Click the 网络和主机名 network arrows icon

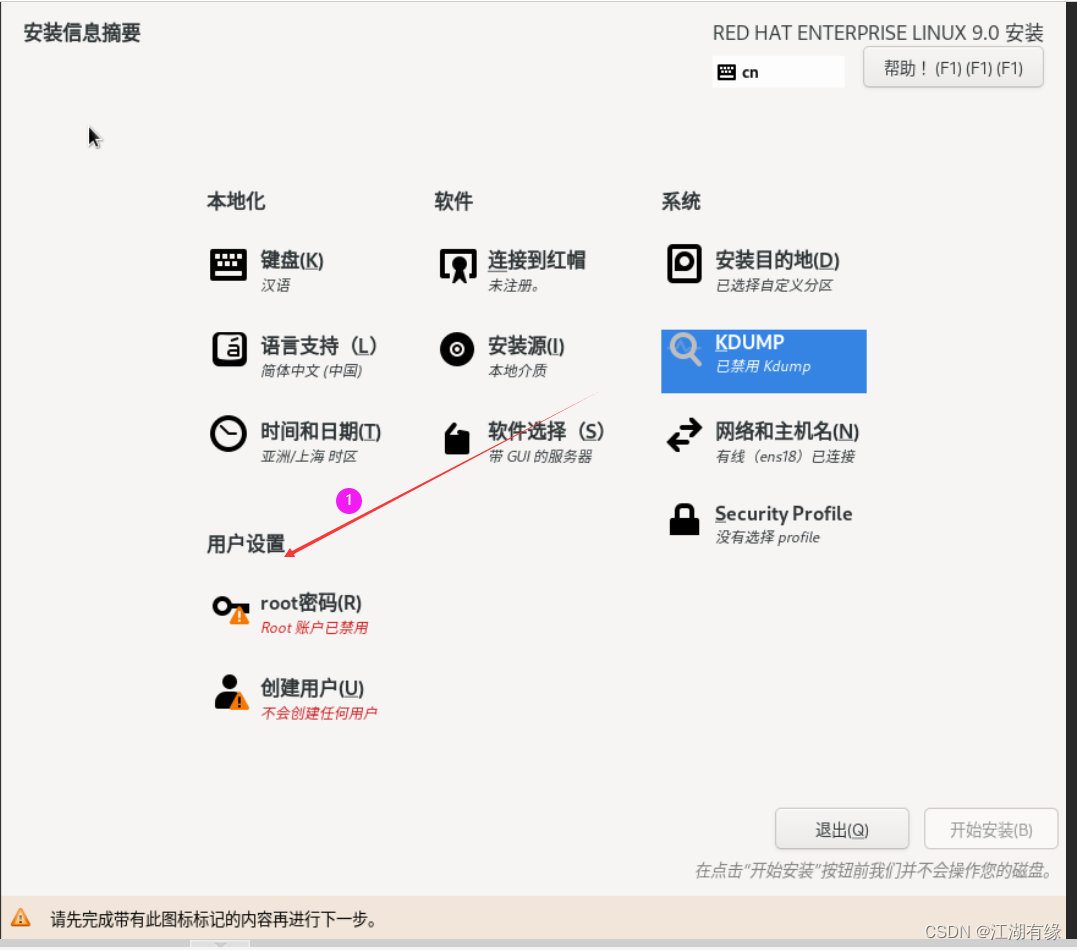point(684,436)
